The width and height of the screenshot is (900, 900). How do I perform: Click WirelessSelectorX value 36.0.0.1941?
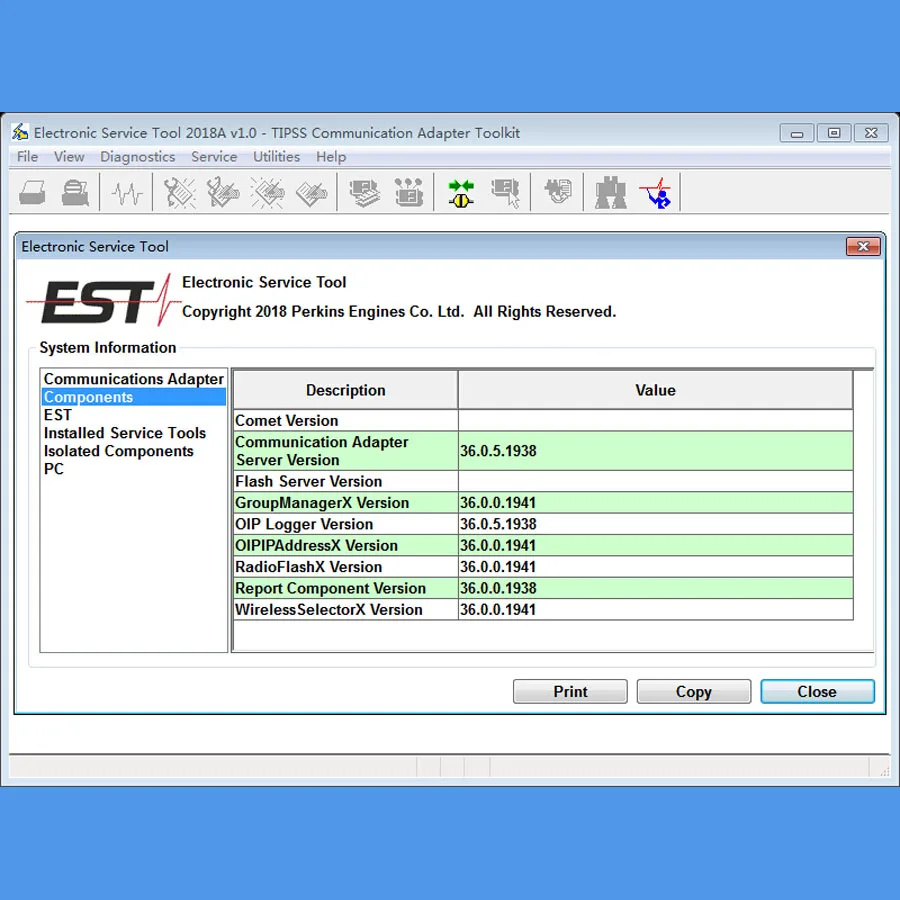pos(655,610)
